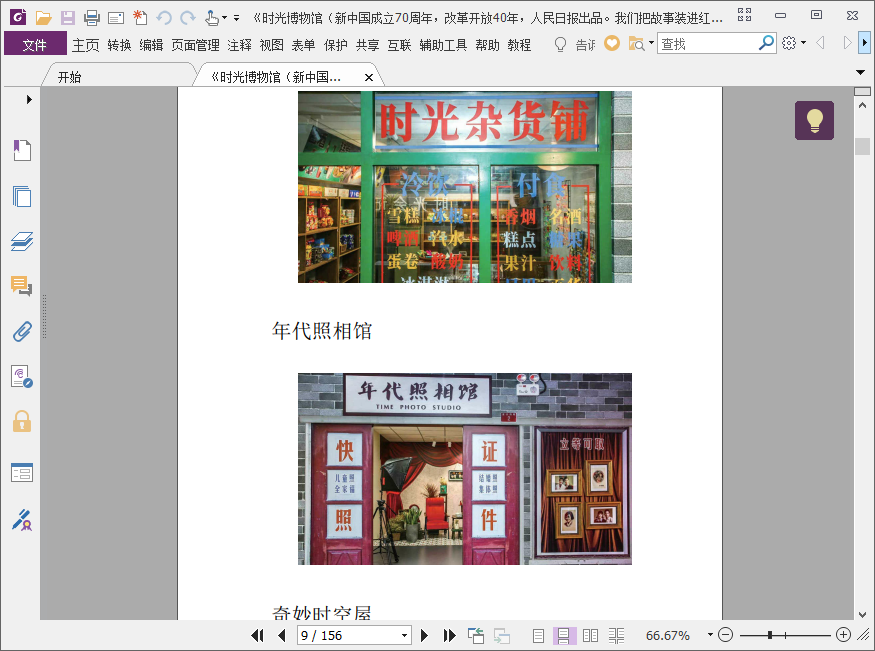Switch to the 转换 tab
Viewport: 875px width, 651px height.
(119, 45)
